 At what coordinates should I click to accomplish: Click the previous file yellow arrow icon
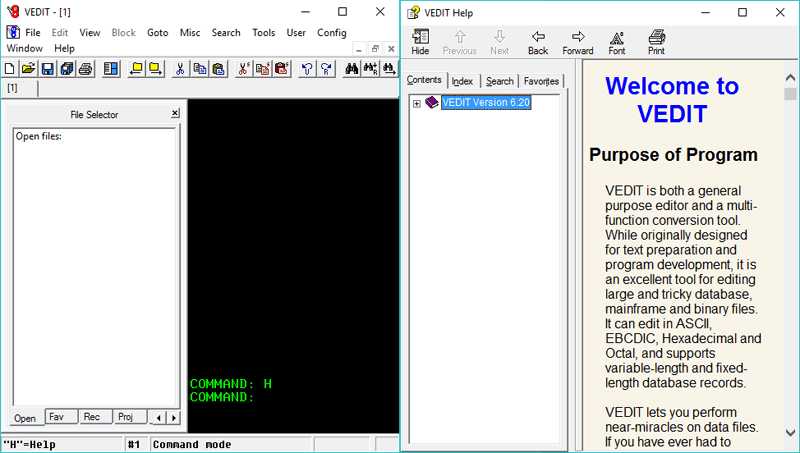pyautogui.click(x=136, y=68)
